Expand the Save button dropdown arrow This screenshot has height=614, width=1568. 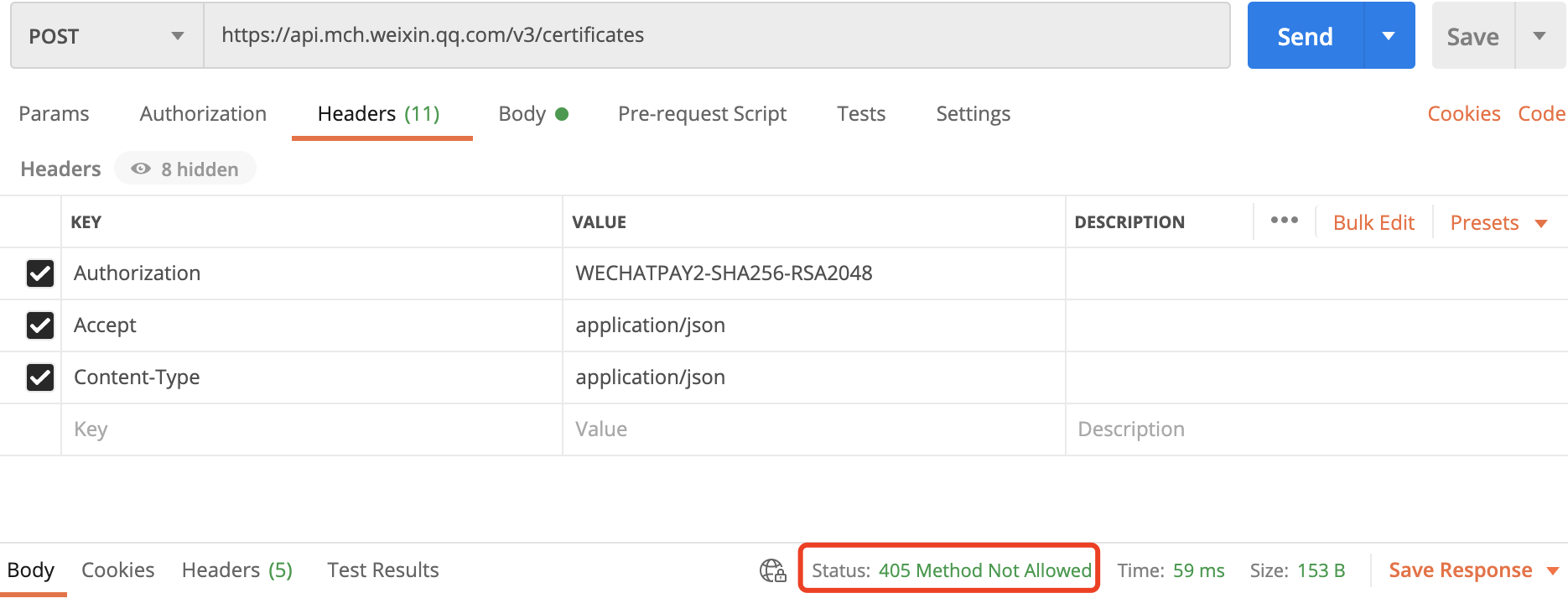1539,36
